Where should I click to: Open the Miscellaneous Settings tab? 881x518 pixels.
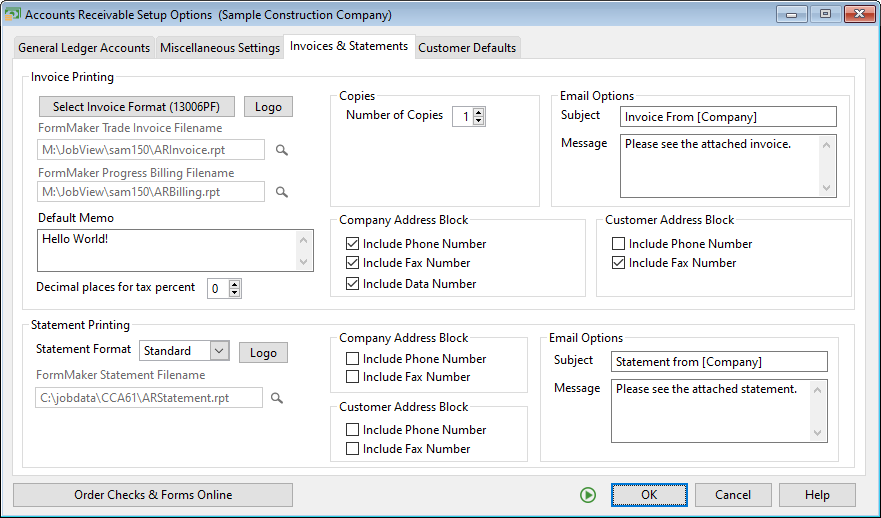click(x=220, y=48)
